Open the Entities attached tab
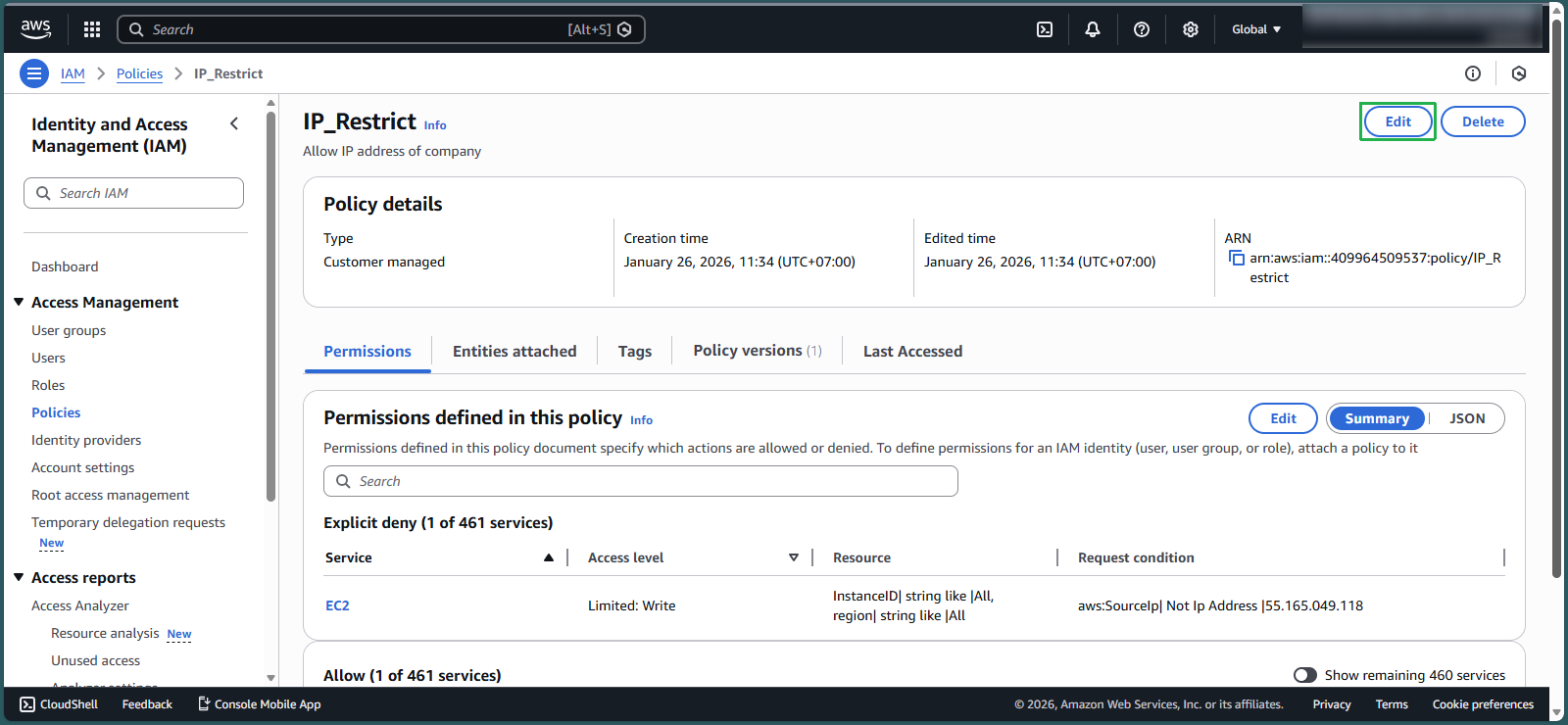The height and width of the screenshot is (725, 1568). tap(514, 351)
